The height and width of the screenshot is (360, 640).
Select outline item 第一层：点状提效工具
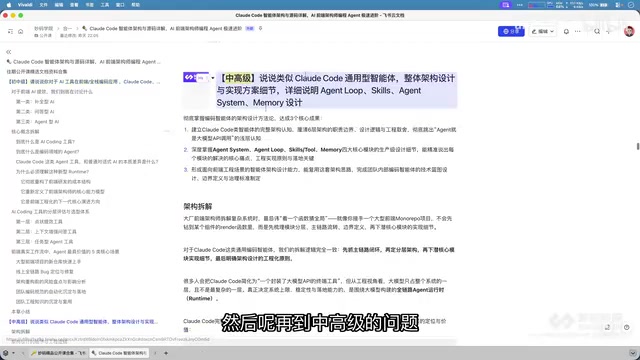click(x=39, y=222)
